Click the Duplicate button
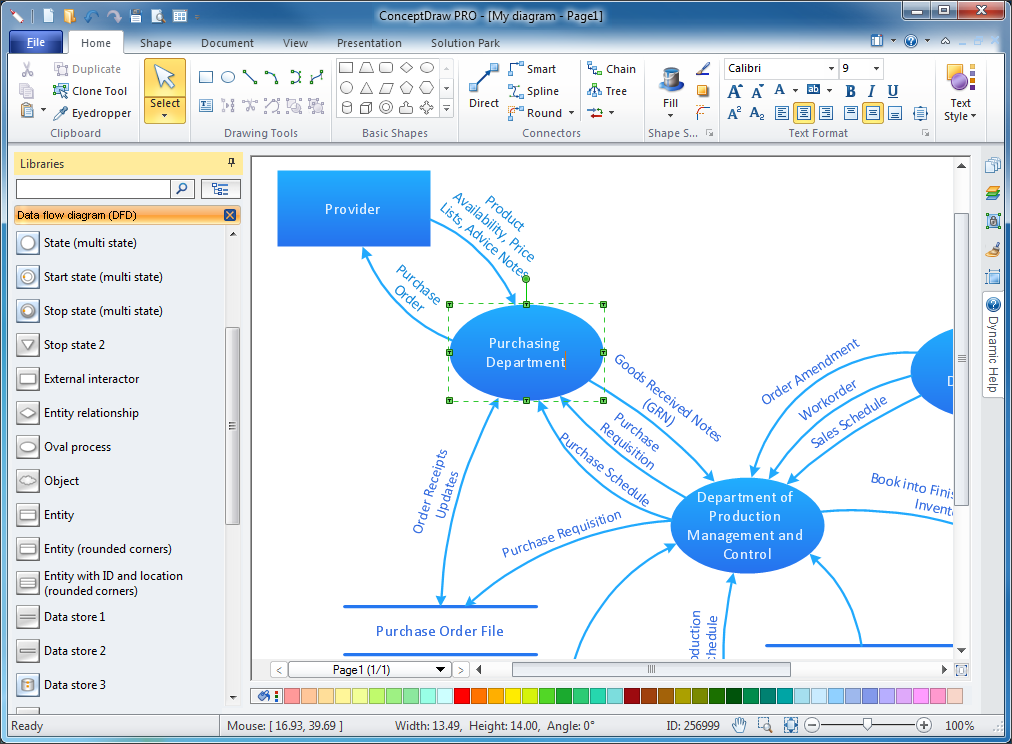Image resolution: width=1012 pixels, height=744 pixels. click(x=88, y=69)
